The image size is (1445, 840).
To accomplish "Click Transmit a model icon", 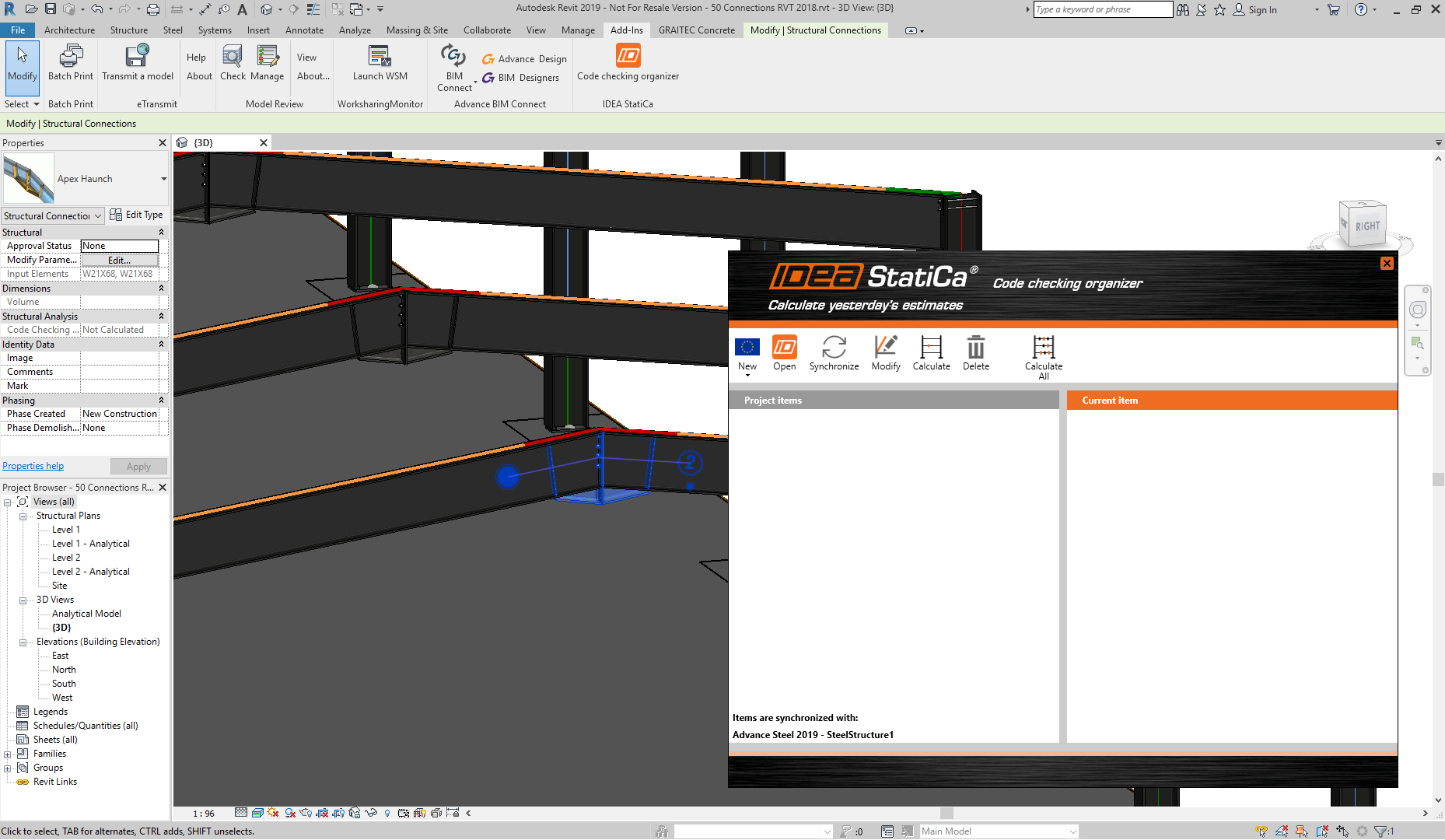I will pos(138,62).
